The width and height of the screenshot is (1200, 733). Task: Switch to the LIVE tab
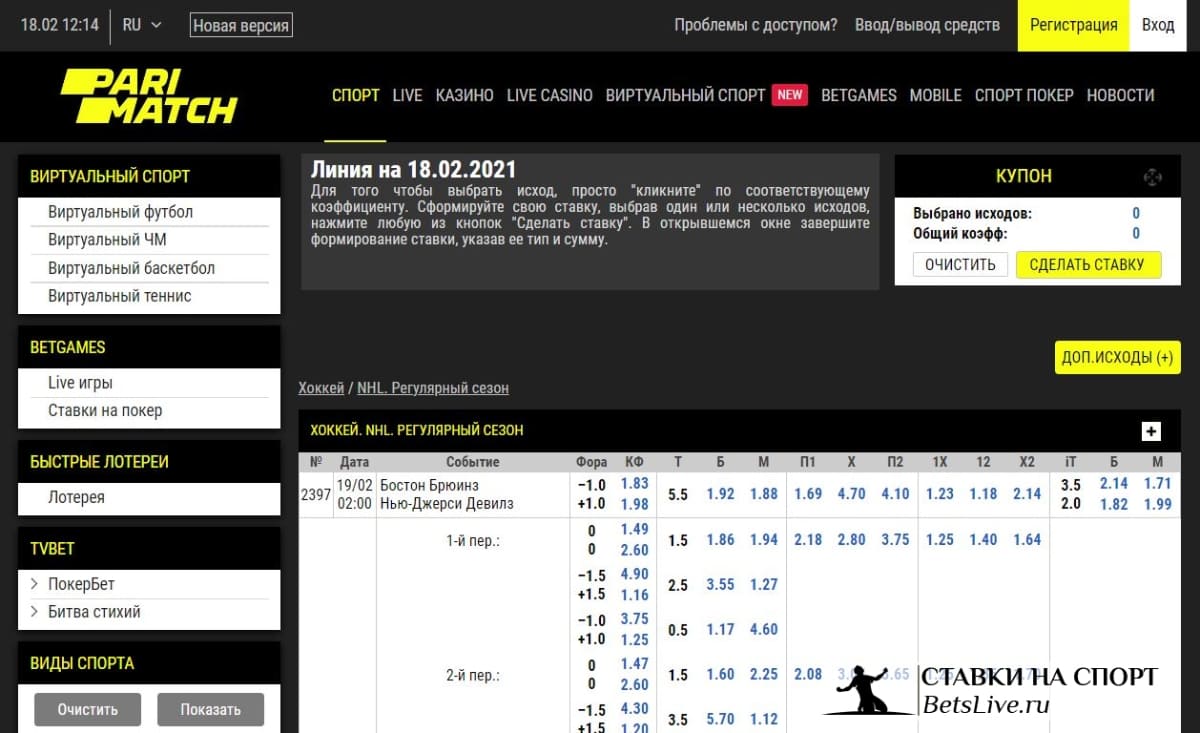point(407,95)
